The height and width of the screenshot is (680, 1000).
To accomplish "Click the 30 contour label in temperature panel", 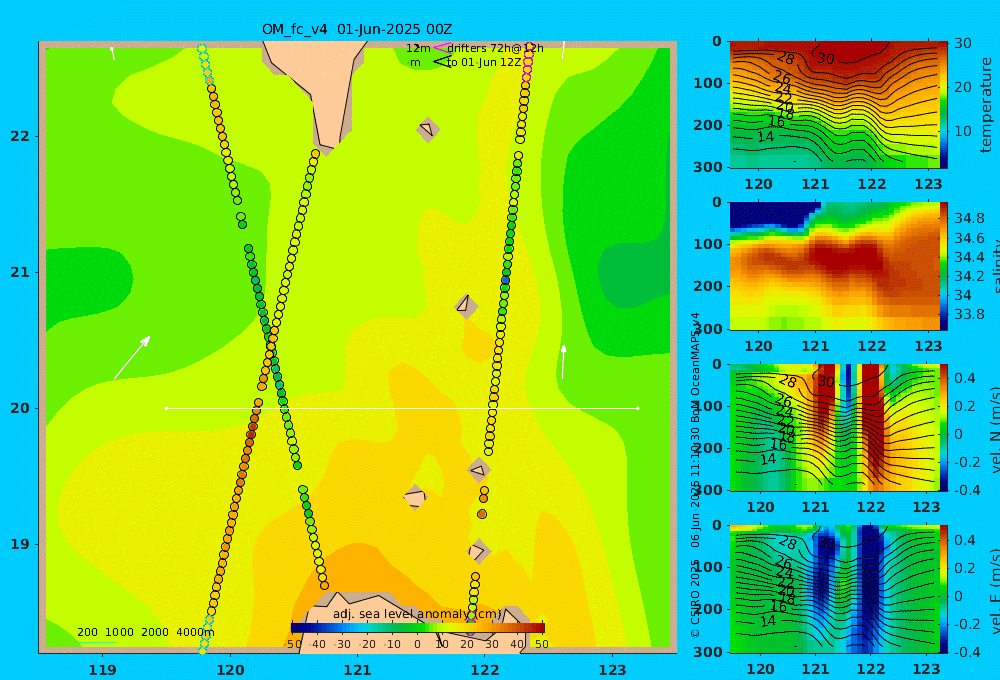I will 825,59.
